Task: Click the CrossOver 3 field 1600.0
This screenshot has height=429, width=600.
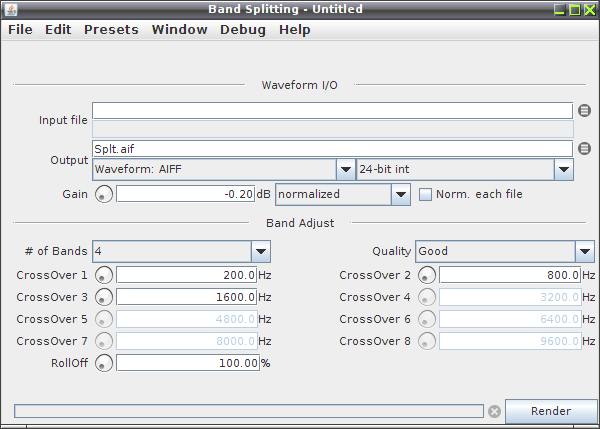Action: point(186,297)
